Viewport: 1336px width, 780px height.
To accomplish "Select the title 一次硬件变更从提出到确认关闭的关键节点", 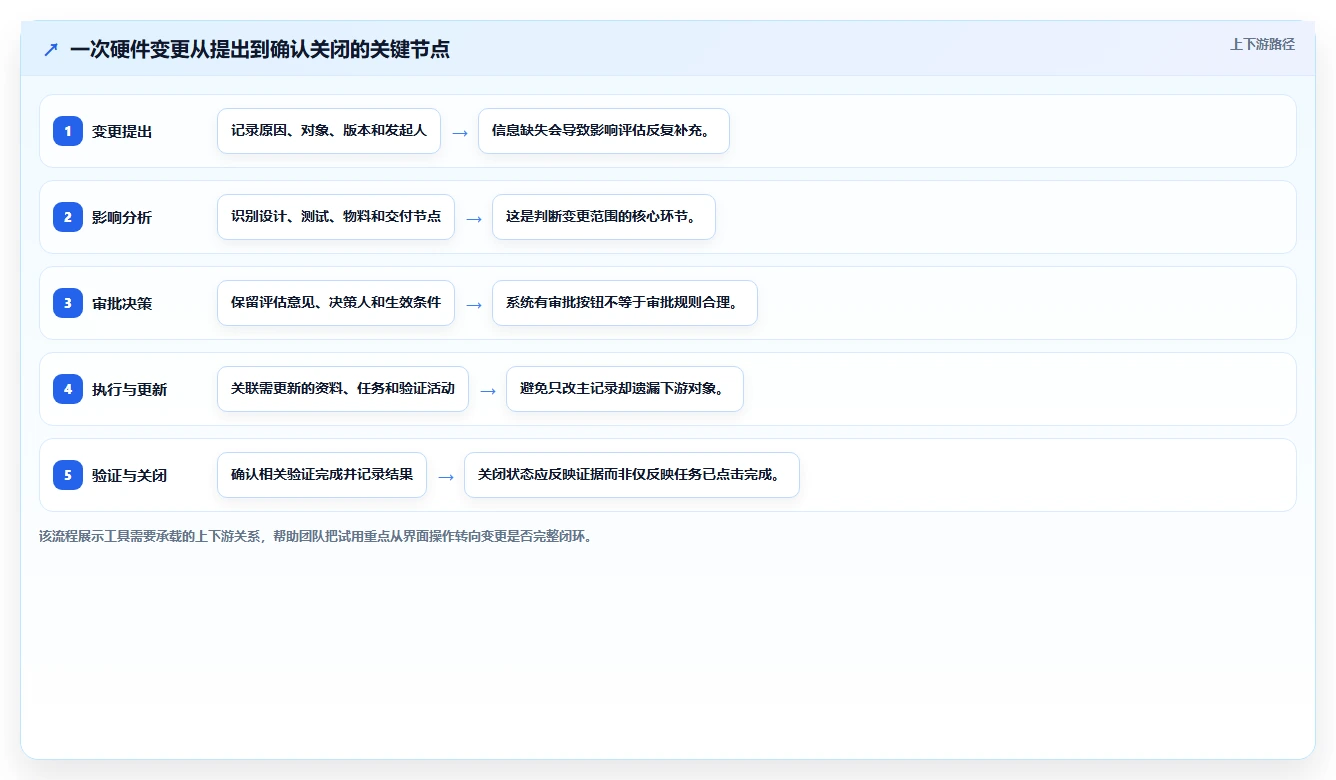I will (x=260, y=49).
